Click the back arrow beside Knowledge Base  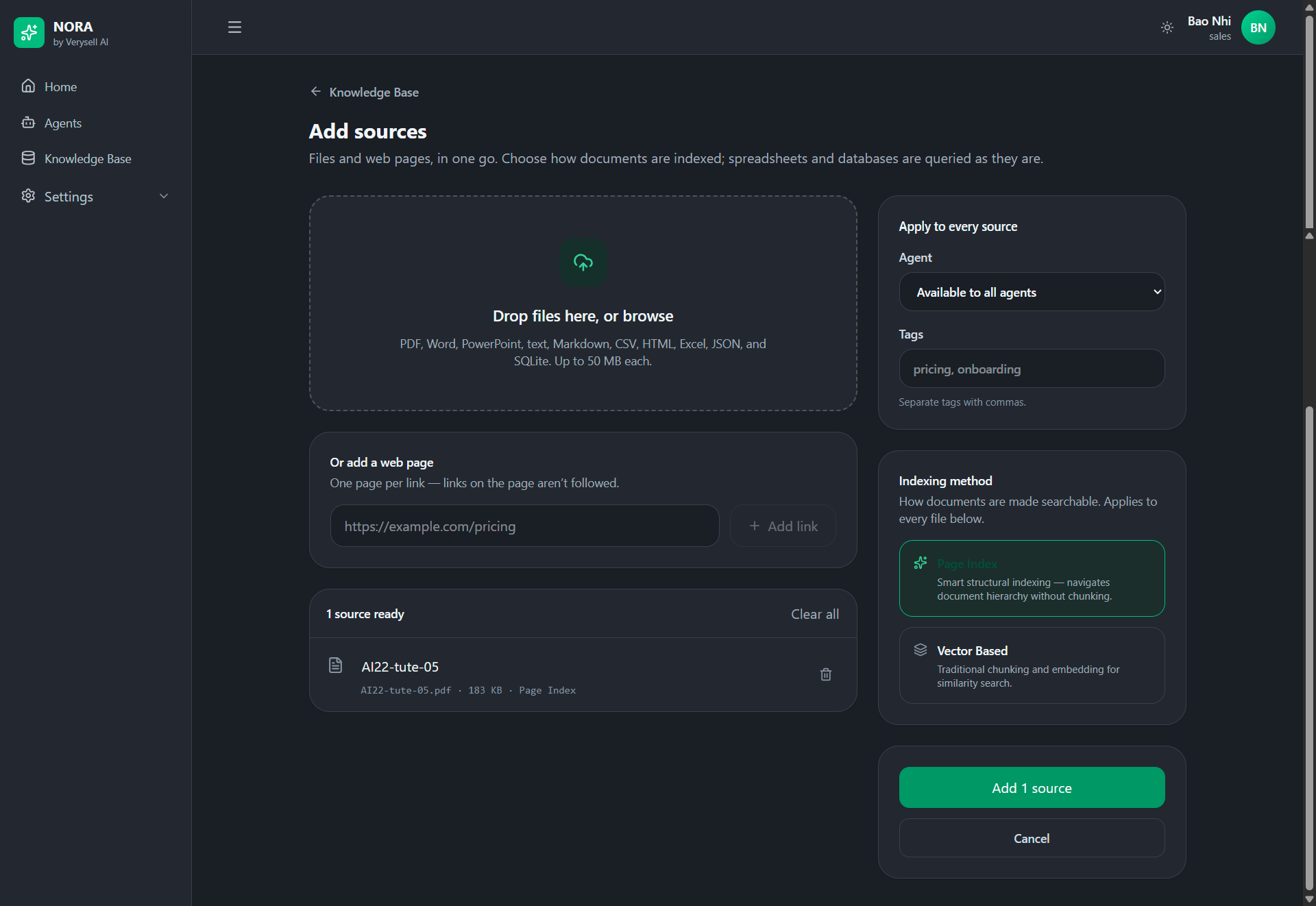coord(315,91)
